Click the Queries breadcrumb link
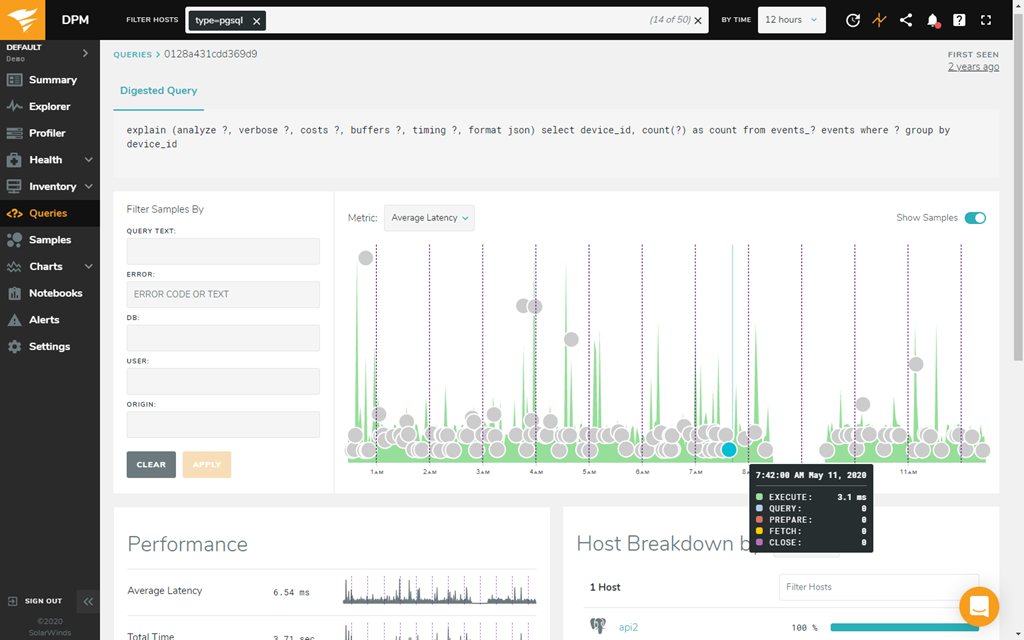 click(x=133, y=55)
